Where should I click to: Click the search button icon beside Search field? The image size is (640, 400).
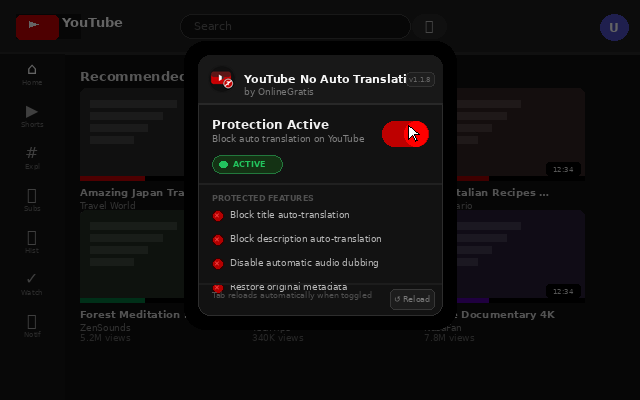(x=429, y=27)
